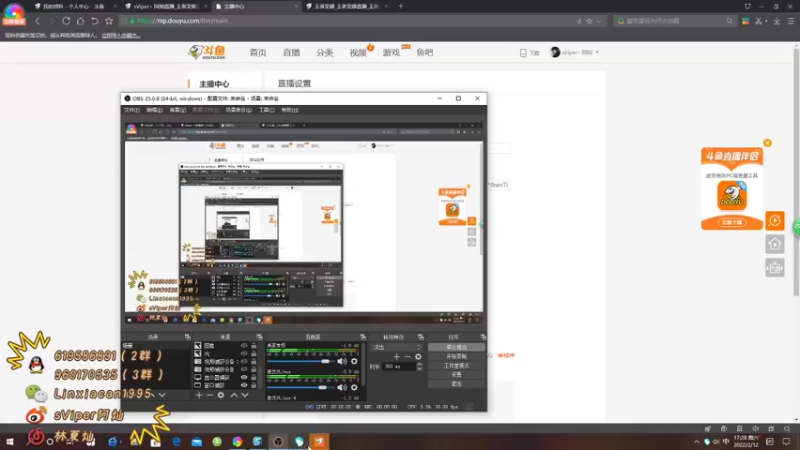The width and height of the screenshot is (800, 450).
Task: Lock the 显示器捕获 source
Action: pos(254,377)
